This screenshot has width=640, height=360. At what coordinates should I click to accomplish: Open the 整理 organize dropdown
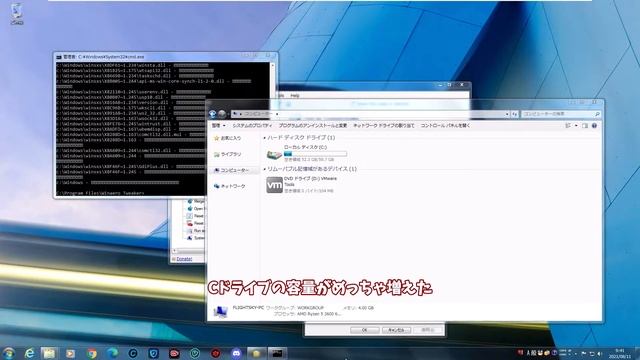point(218,126)
